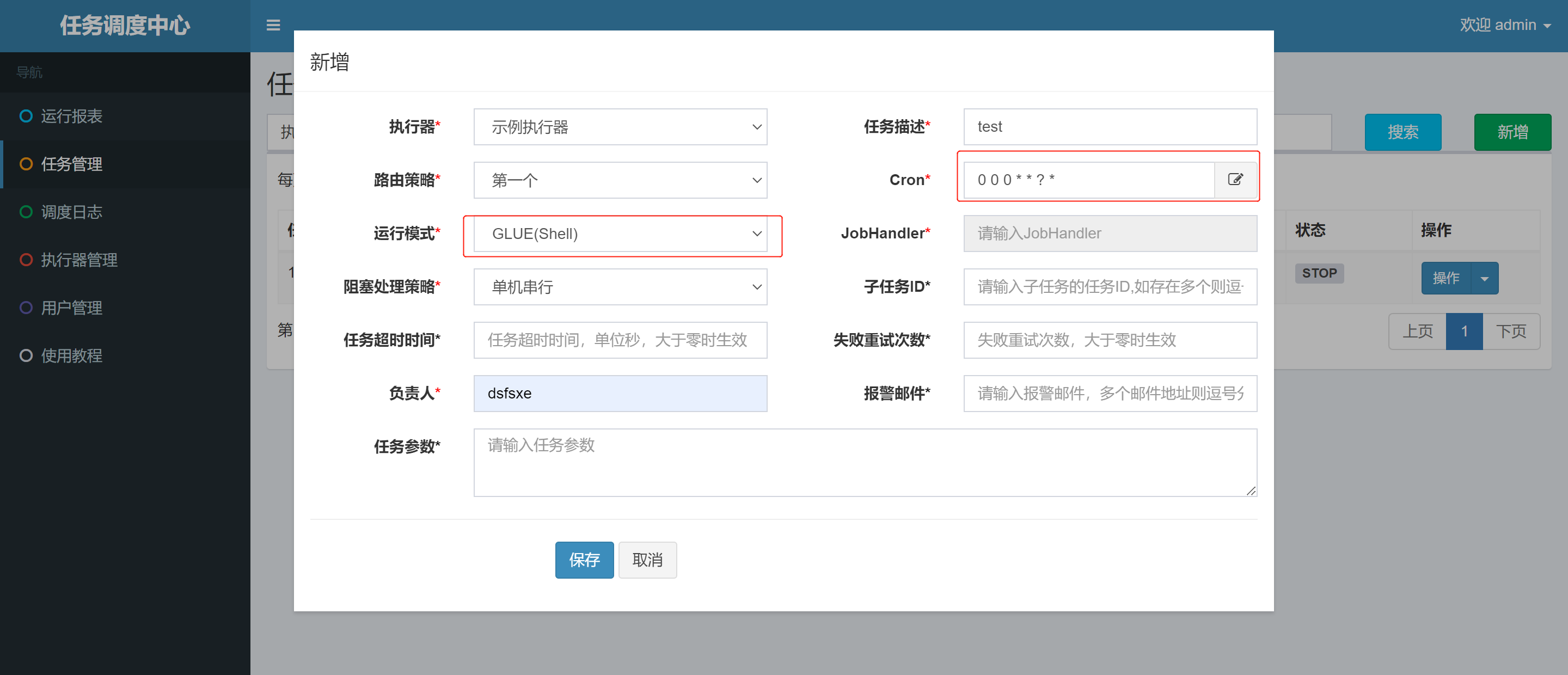The width and height of the screenshot is (1568, 675).
Task: Toggle the sidebar hamburger menu icon
Action: pos(273,26)
